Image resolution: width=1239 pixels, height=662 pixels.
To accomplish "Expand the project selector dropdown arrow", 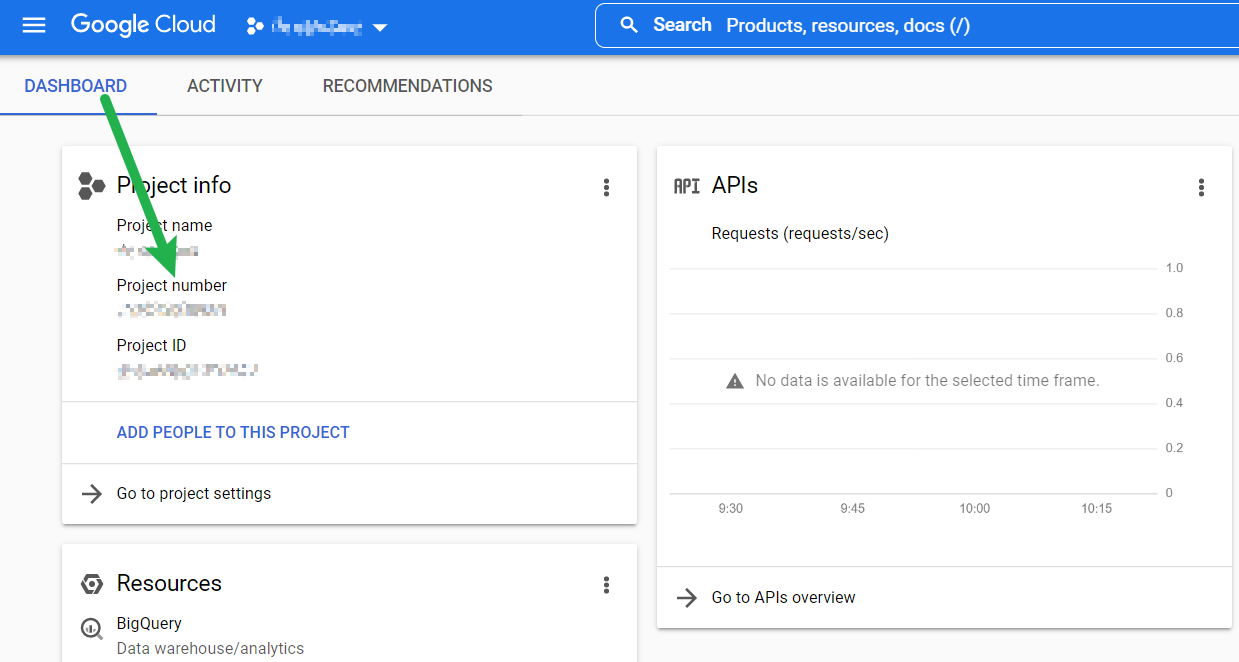I will click(x=380, y=28).
